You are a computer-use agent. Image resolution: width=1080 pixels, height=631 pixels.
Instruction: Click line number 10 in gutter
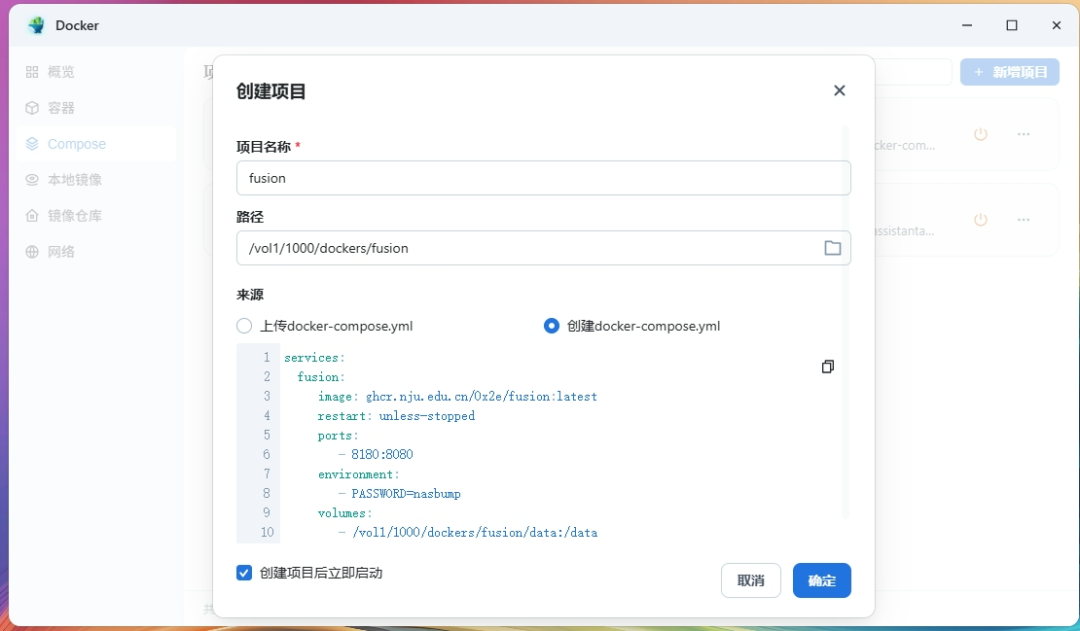[x=267, y=532]
